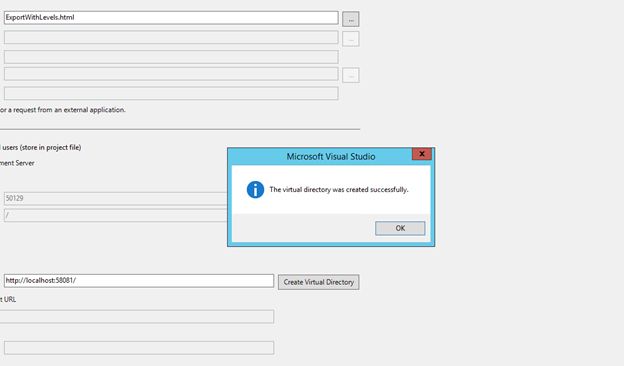The image size is (624, 366).
Task: Click the disabled field under the URL label
Action: coord(137,317)
